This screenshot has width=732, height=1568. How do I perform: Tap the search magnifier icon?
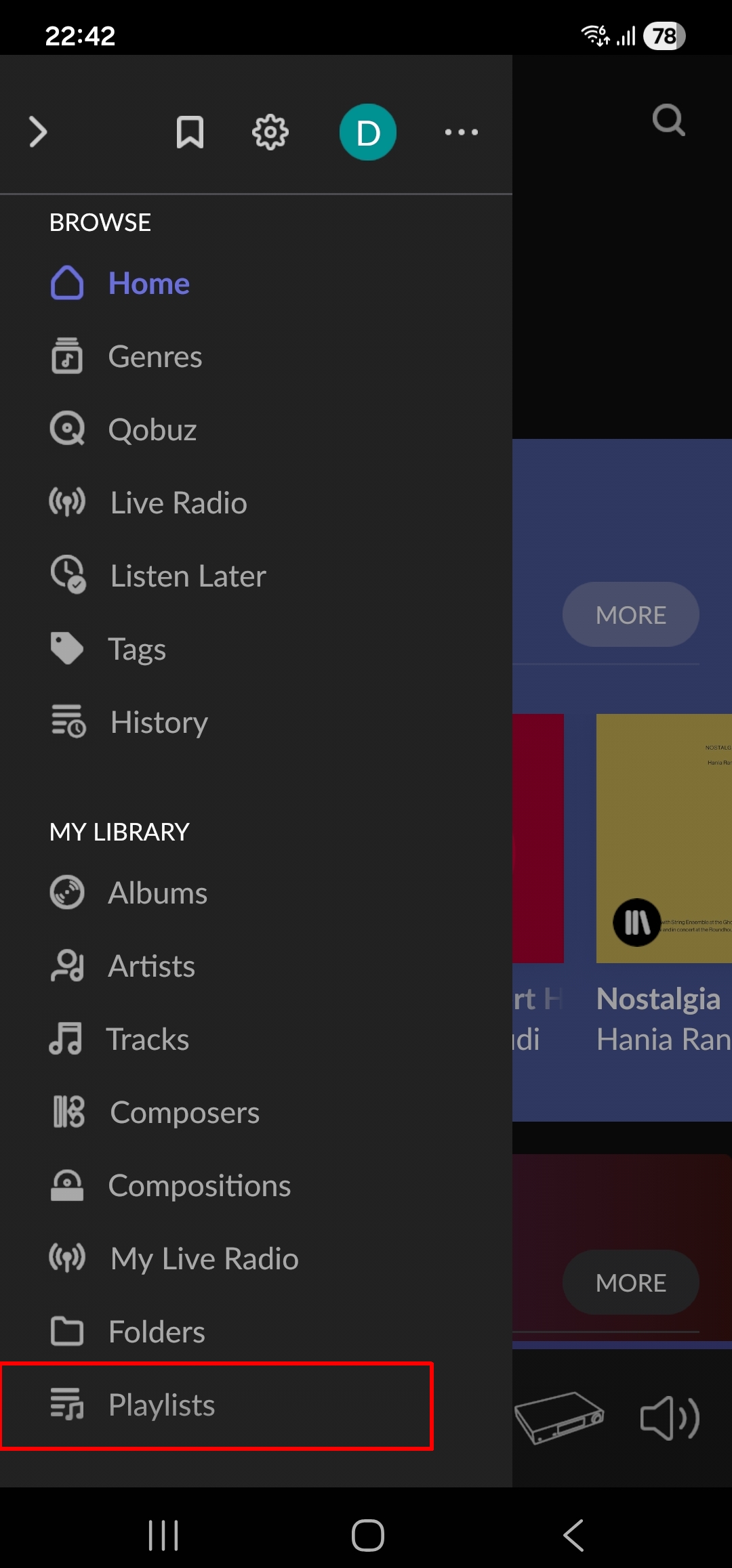(668, 121)
